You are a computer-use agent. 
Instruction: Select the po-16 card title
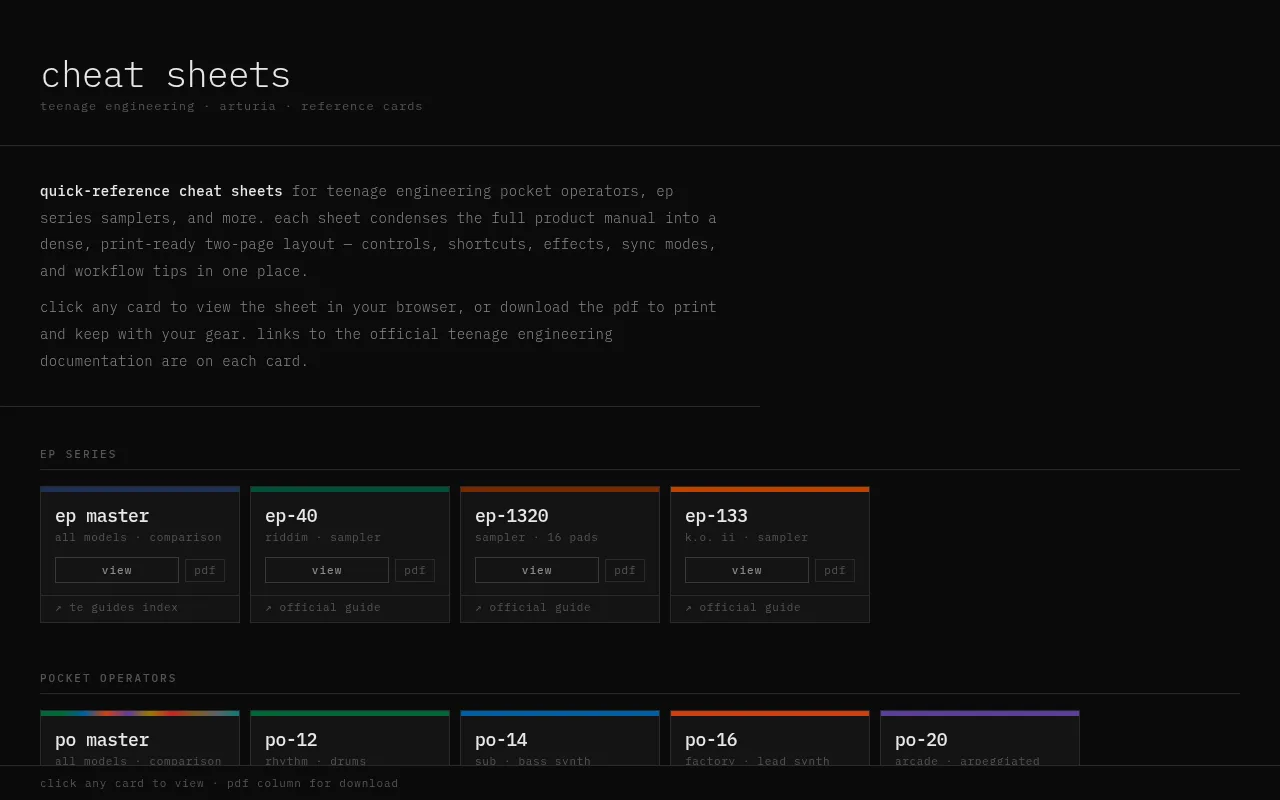pos(711,740)
